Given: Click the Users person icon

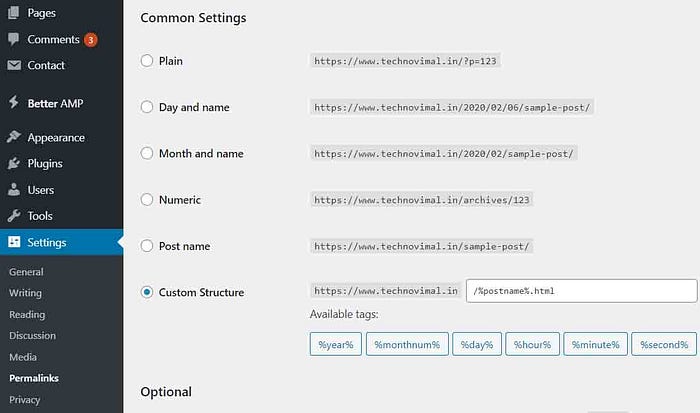Looking at the screenshot, I should click(x=14, y=189).
